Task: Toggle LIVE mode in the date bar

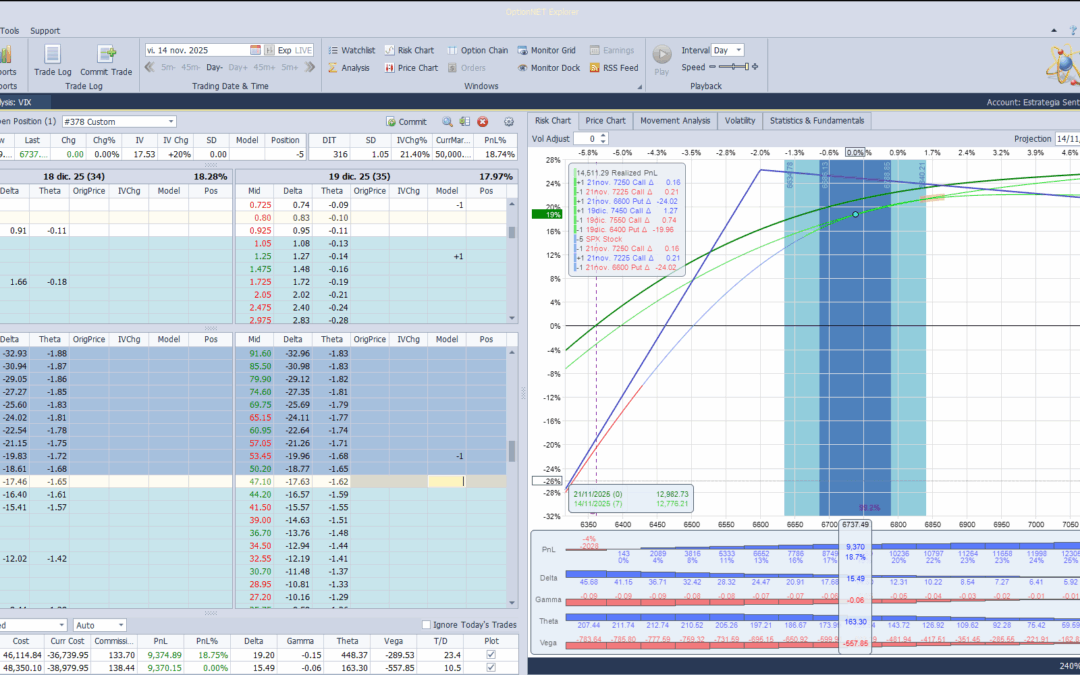Action: coord(304,50)
